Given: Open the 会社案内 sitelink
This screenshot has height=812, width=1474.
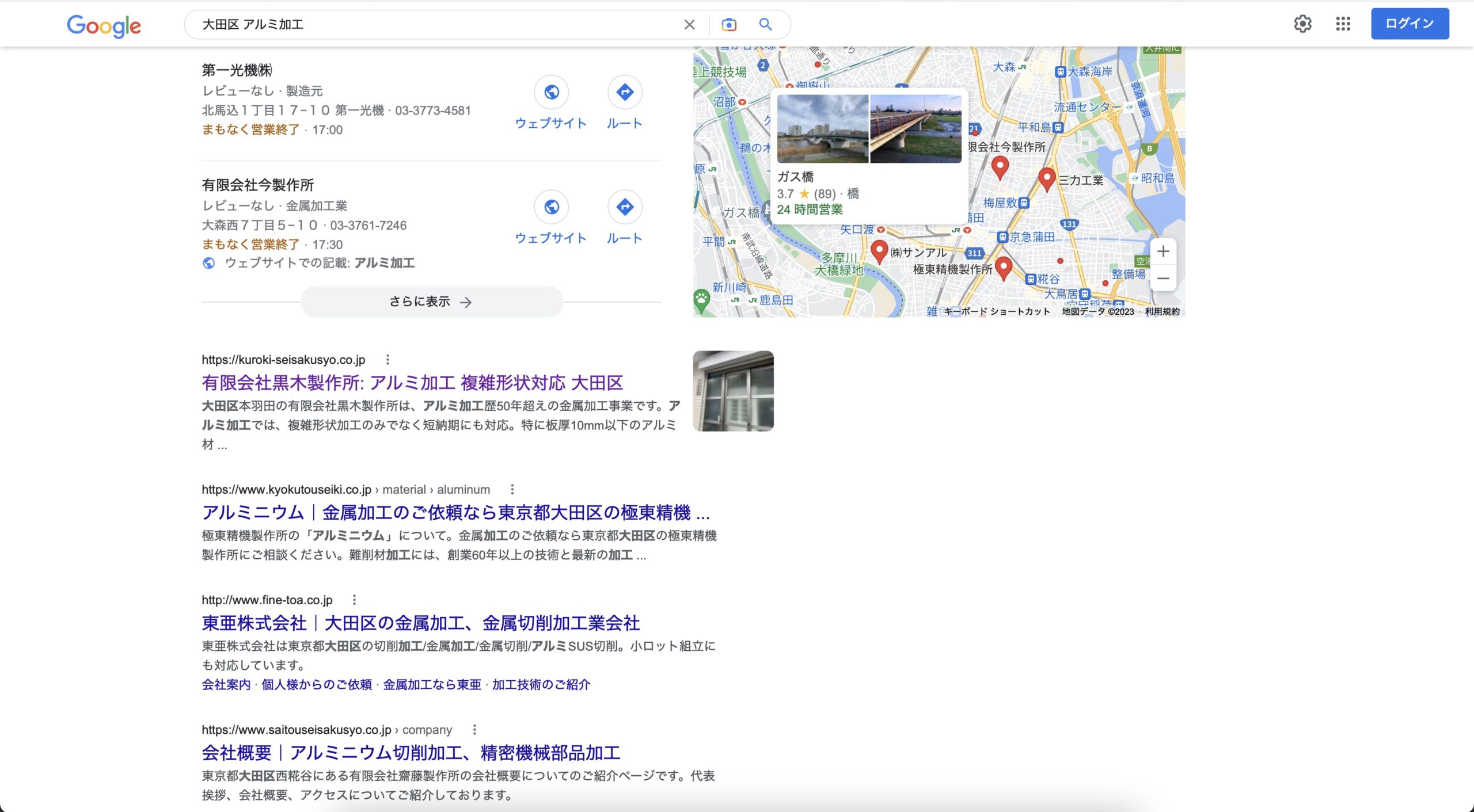Looking at the screenshot, I should 226,685.
